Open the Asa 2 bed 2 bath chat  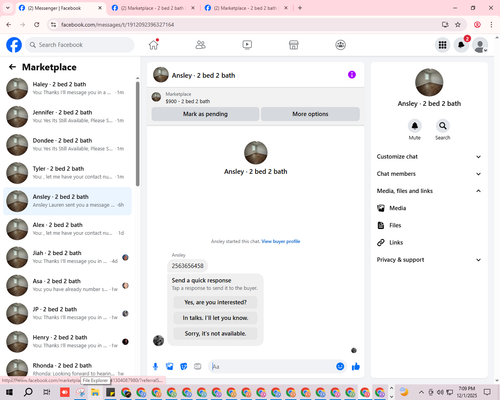[67, 285]
